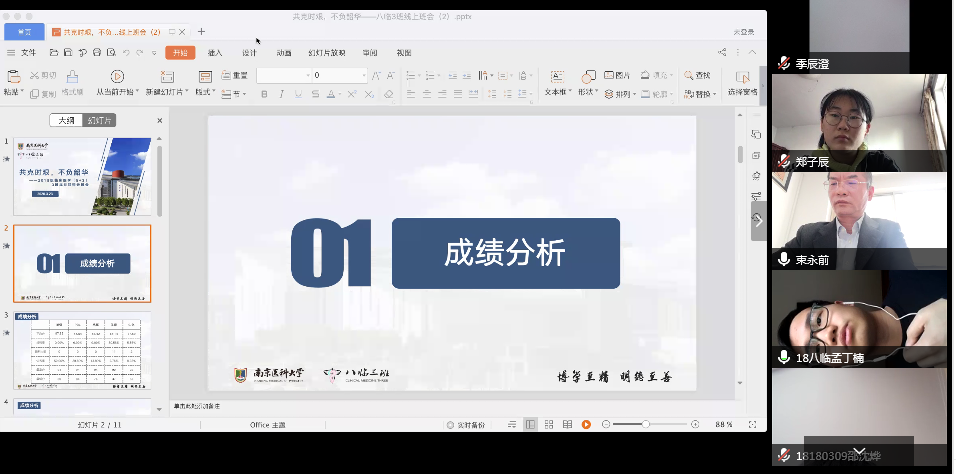Click the 形状 shapes icon
956x474 pixels.
(x=588, y=76)
